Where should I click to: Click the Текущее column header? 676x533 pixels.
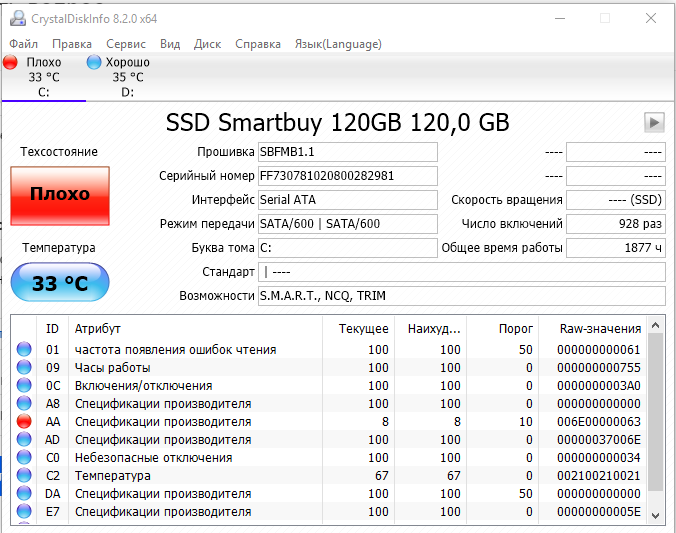pyautogui.click(x=358, y=329)
